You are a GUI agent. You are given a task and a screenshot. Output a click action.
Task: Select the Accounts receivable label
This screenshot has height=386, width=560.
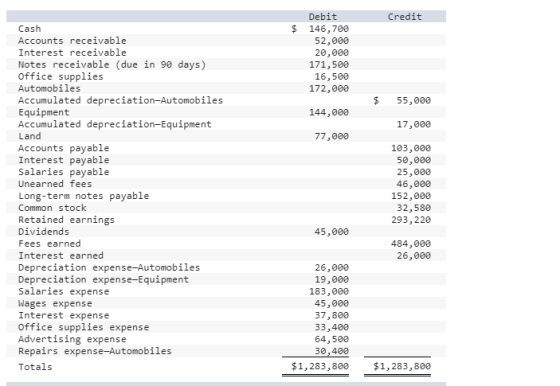pos(72,41)
